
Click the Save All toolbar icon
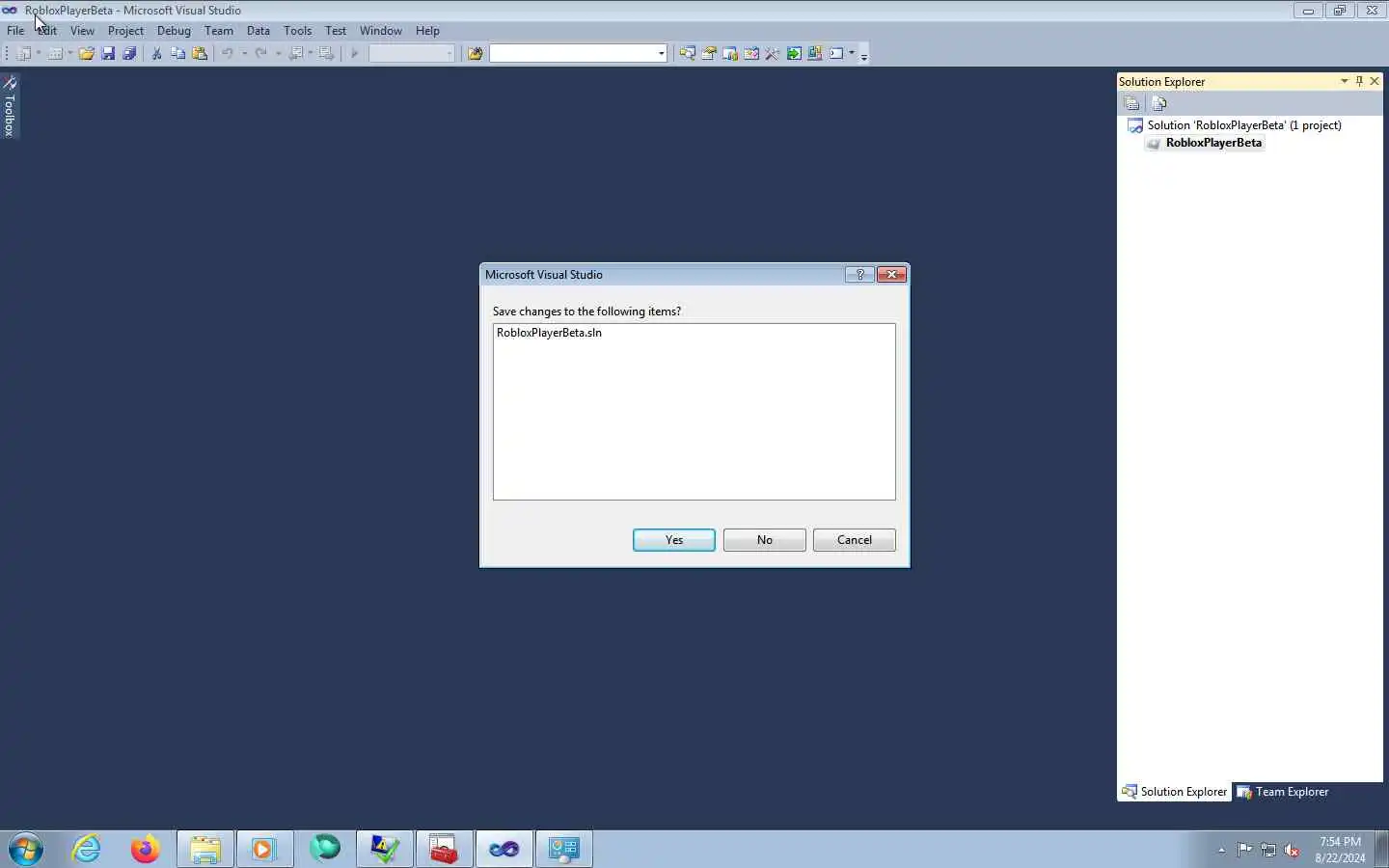129,54
